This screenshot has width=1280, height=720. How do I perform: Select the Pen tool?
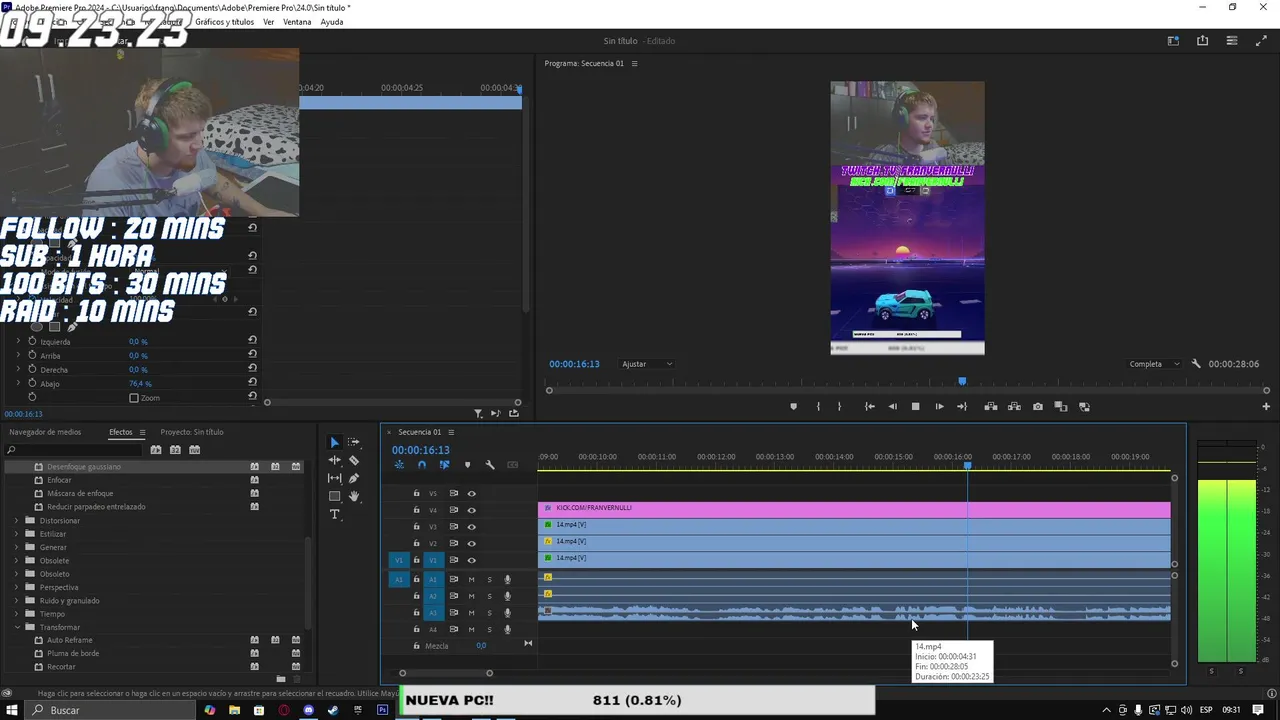(x=354, y=478)
